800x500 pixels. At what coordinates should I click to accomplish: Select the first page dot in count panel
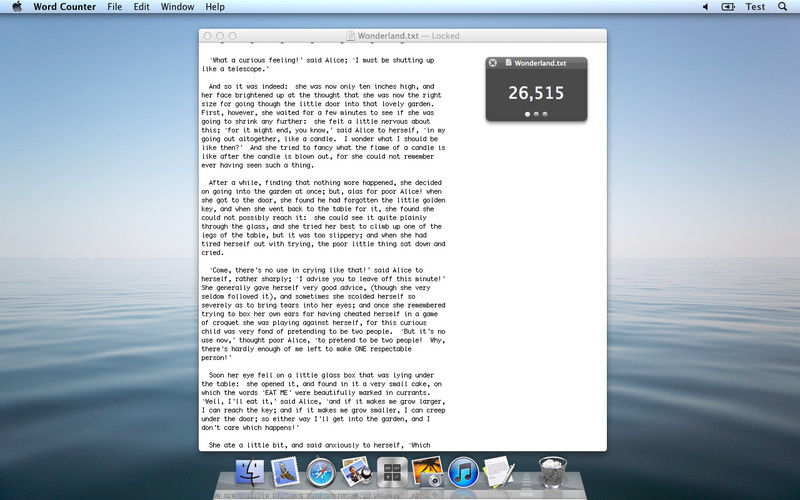coord(528,114)
